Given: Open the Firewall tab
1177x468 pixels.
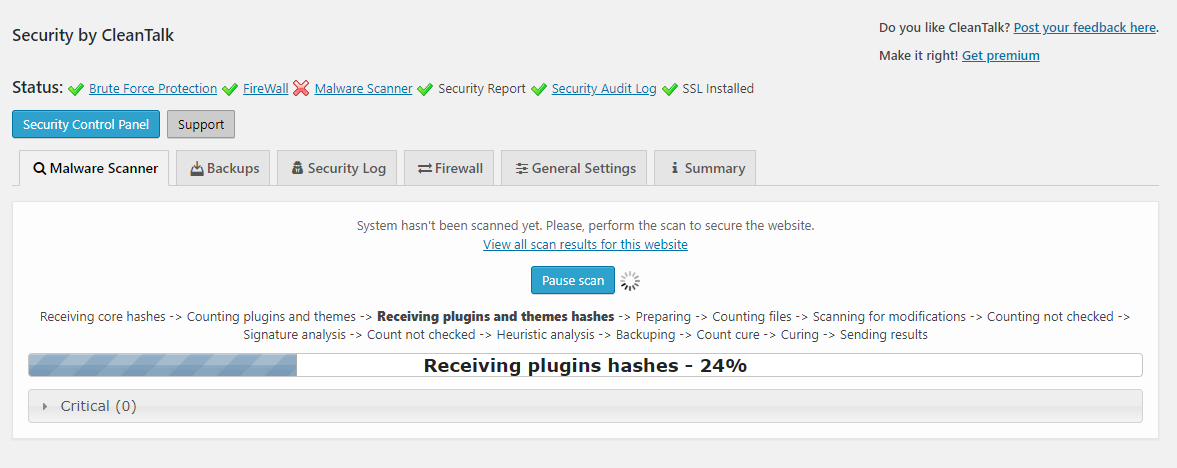Looking at the screenshot, I should pos(449,168).
